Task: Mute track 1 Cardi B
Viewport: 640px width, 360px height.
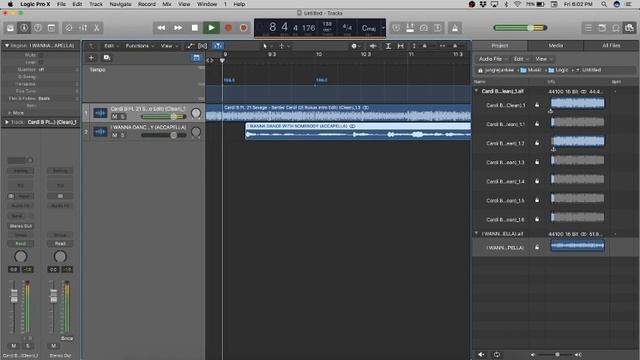Action: (115, 117)
